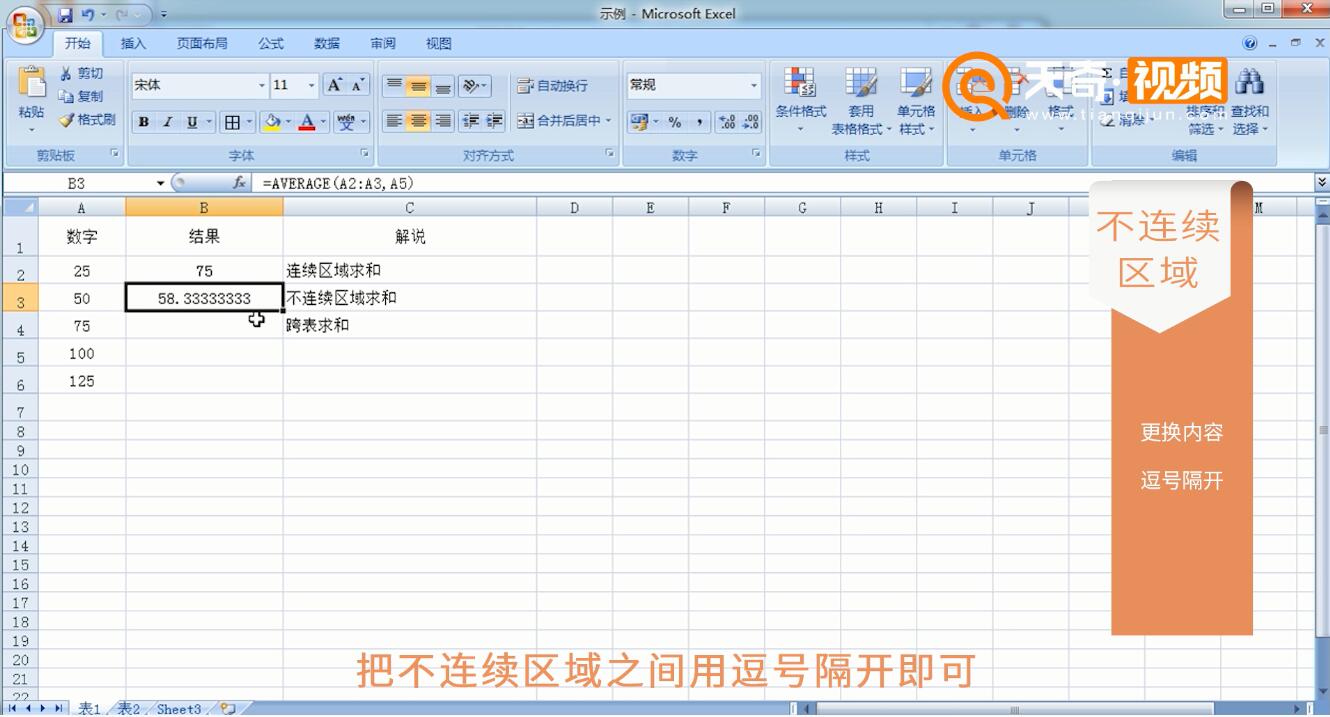Viewport: 1330px width, 717px height.
Task: Switch to sheet tab Sheet3
Action: [x=179, y=709]
